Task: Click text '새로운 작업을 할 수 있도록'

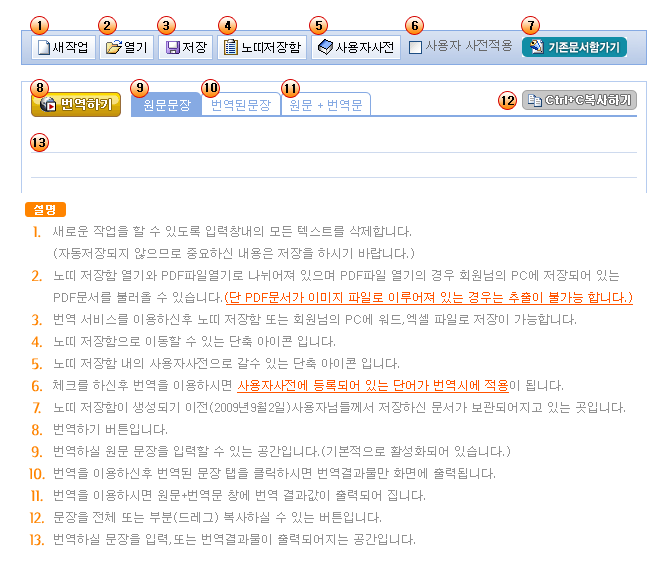Action: click(x=127, y=231)
